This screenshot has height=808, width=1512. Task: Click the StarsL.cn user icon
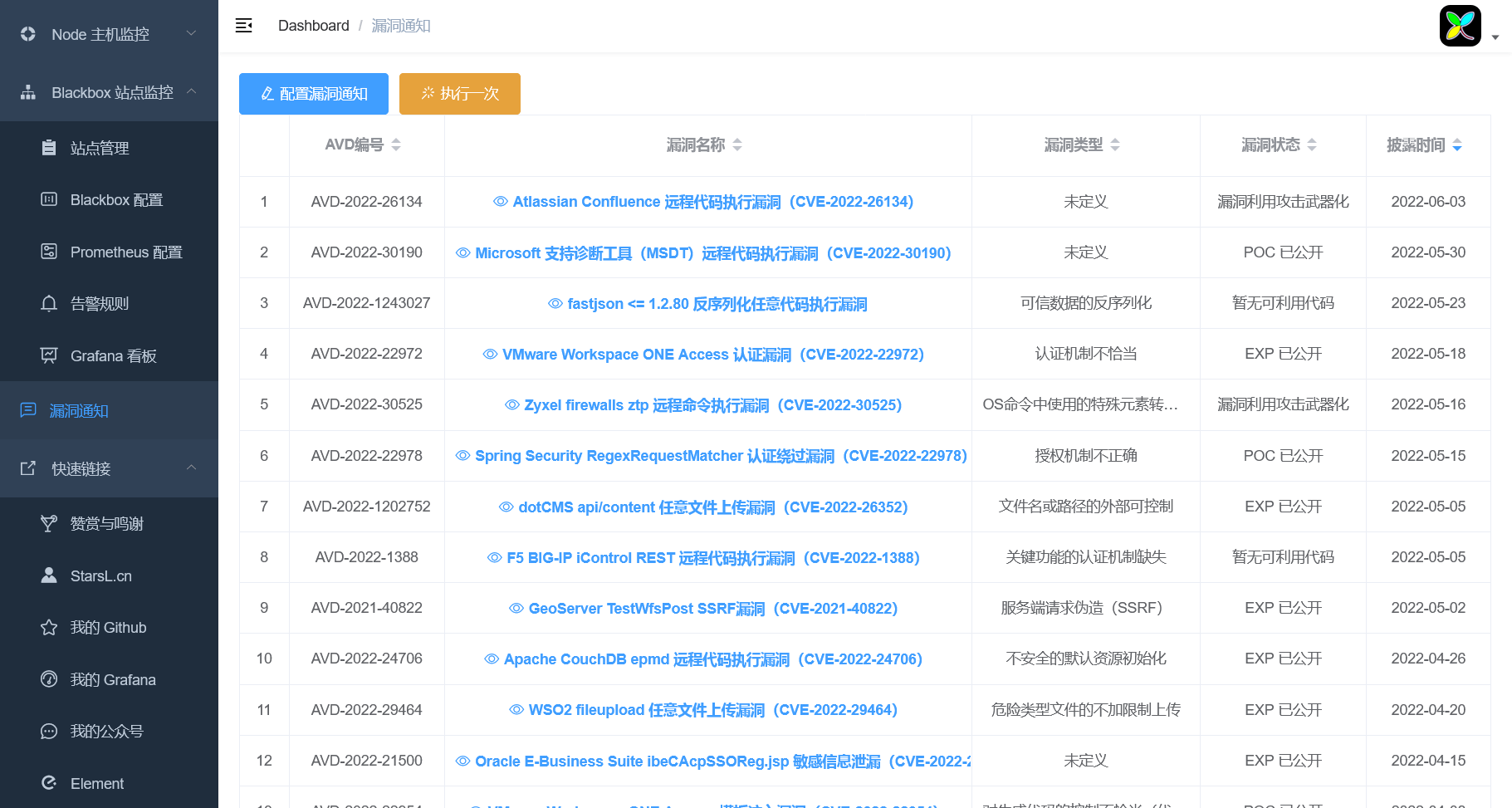point(49,575)
